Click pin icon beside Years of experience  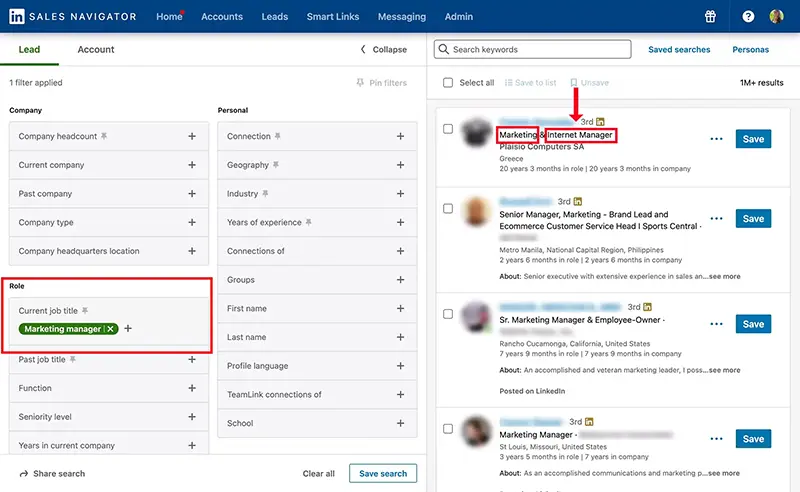point(308,222)
